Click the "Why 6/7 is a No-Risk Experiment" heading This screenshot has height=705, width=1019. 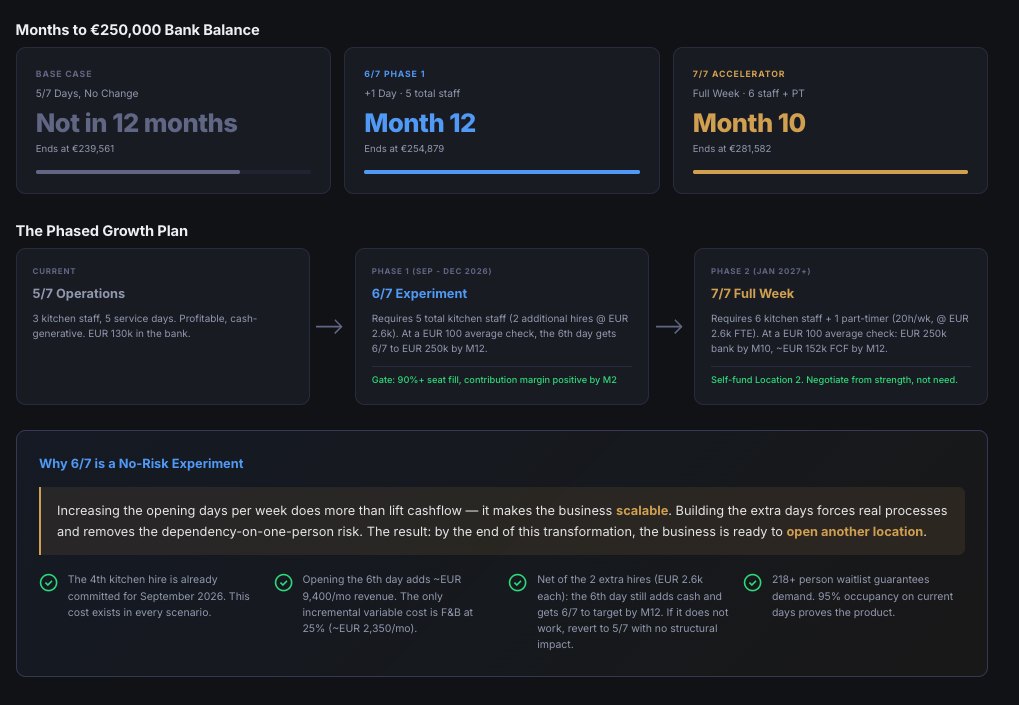point(141,463)
